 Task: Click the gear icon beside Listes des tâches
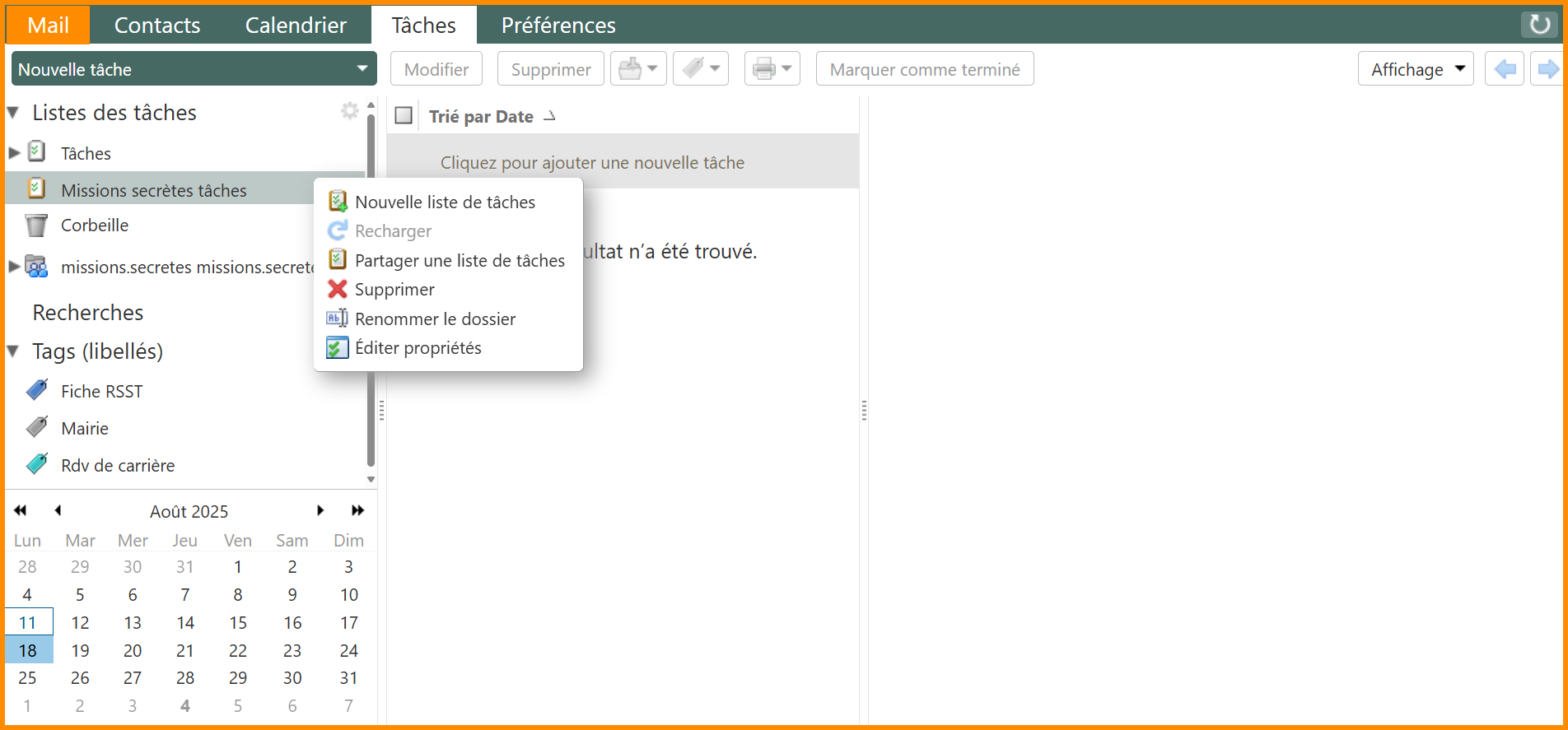[350, 111]
